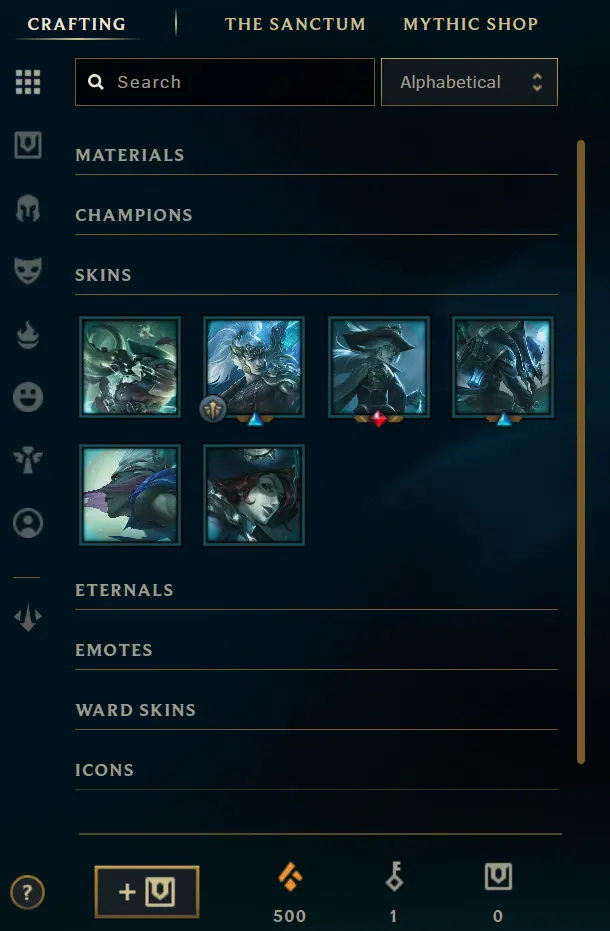Filter loot by skins mask icon

28,271
